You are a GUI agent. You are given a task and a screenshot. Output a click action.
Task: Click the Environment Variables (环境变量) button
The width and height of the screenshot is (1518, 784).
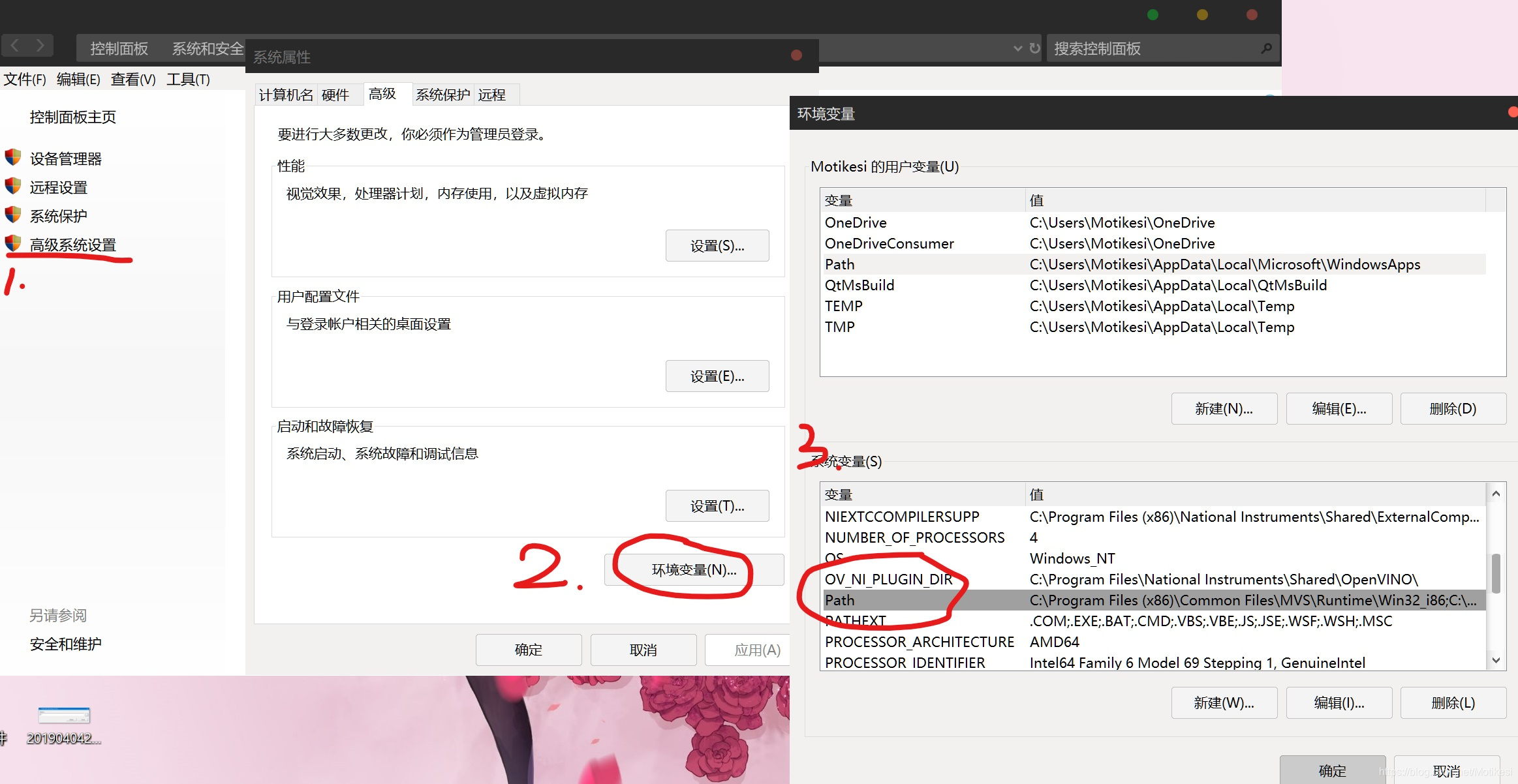pos(694,570)
